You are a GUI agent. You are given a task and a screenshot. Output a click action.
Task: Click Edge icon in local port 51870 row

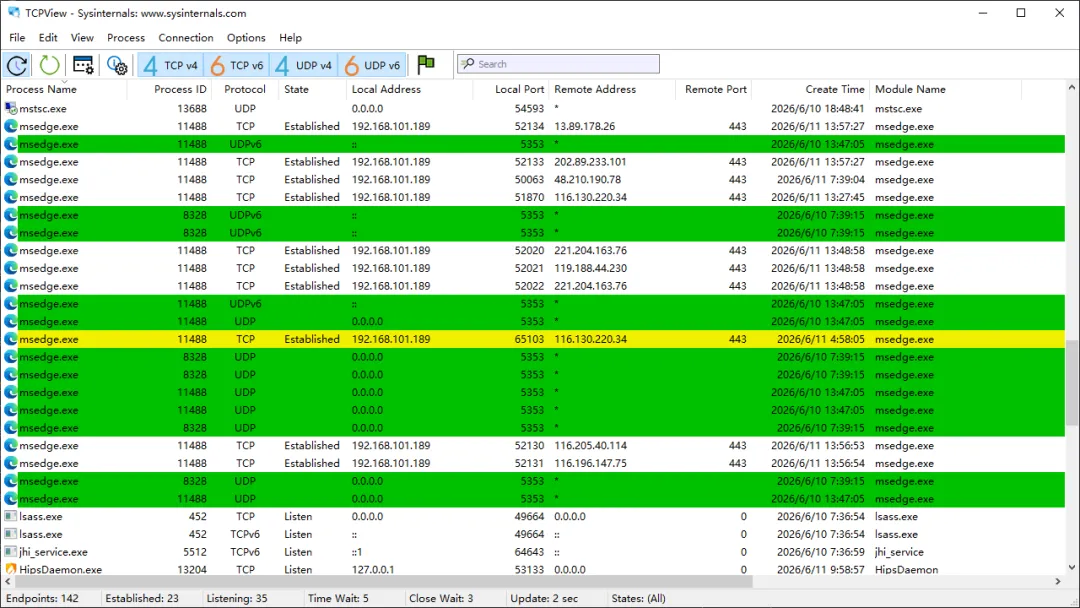[x=11, y=197]
